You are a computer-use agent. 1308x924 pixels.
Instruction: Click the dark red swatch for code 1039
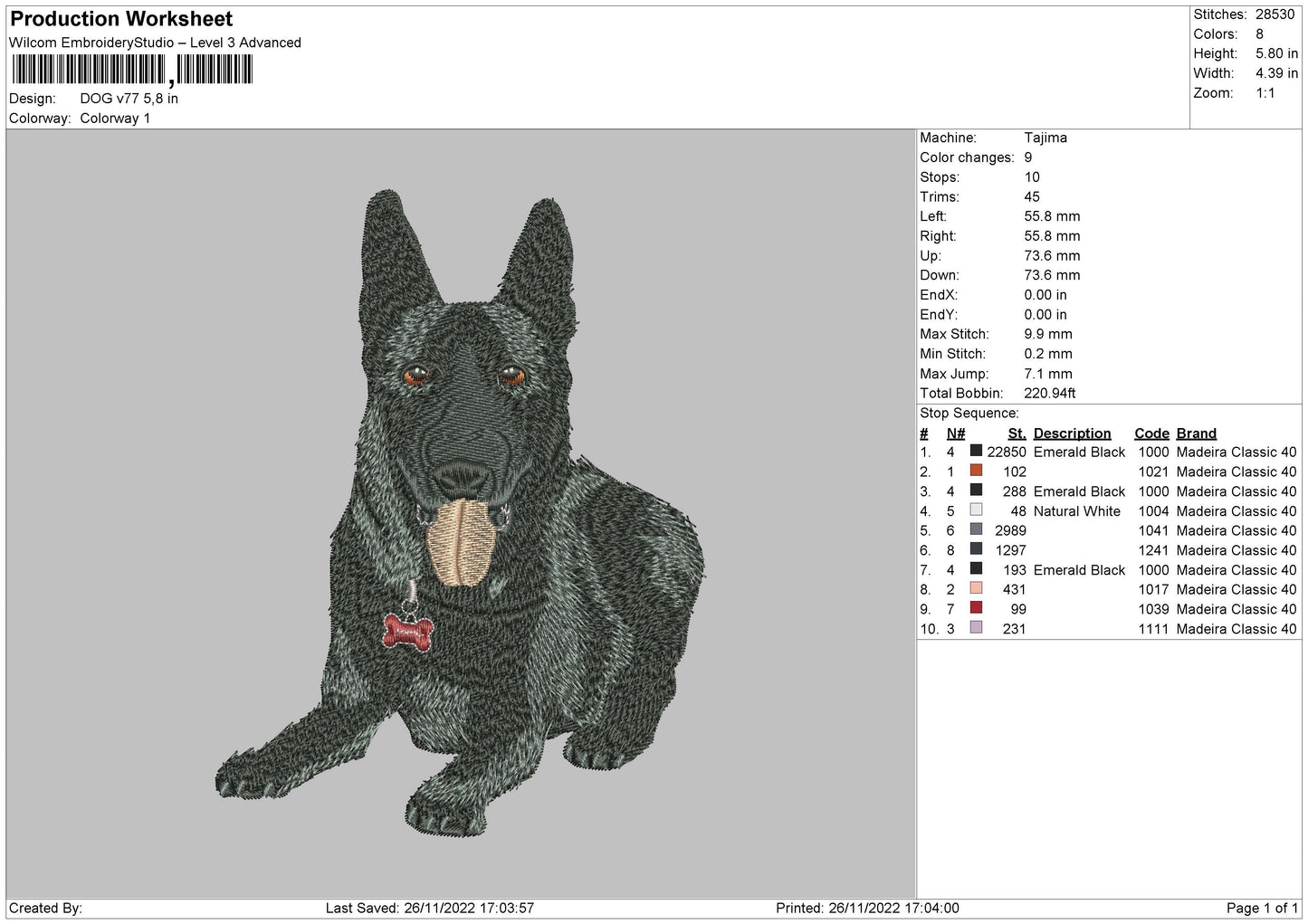click(x=976, y=608)
